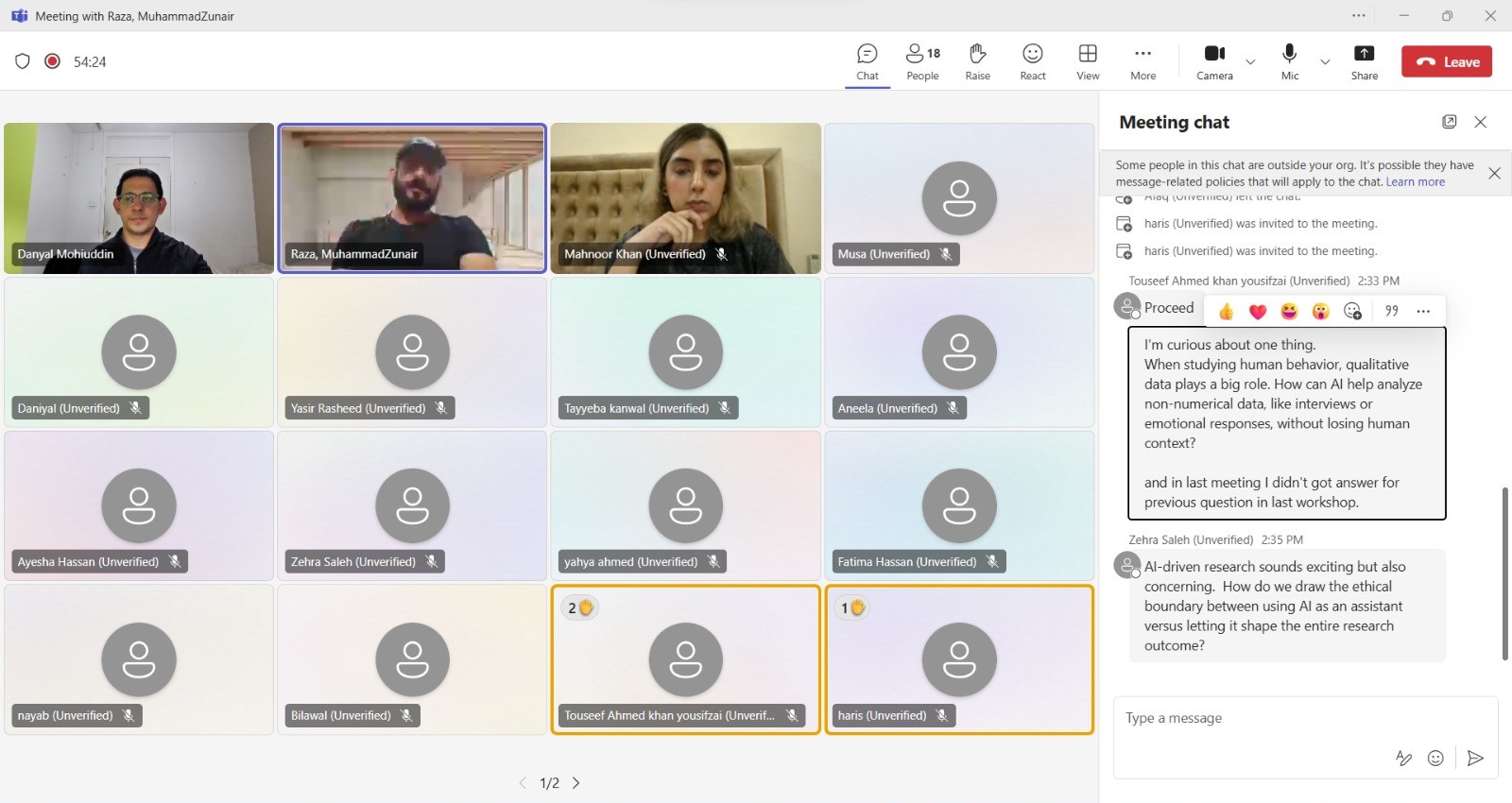
Task: Click Mahnoor Khan's muted mic icon
Action: point(721,254)
